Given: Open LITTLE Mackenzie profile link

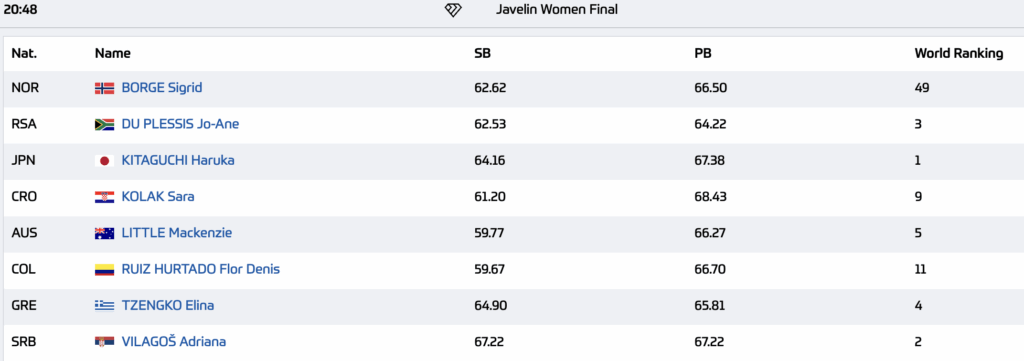Looking at the screenshot, I should pyautogui.click(x=176, y=232).
